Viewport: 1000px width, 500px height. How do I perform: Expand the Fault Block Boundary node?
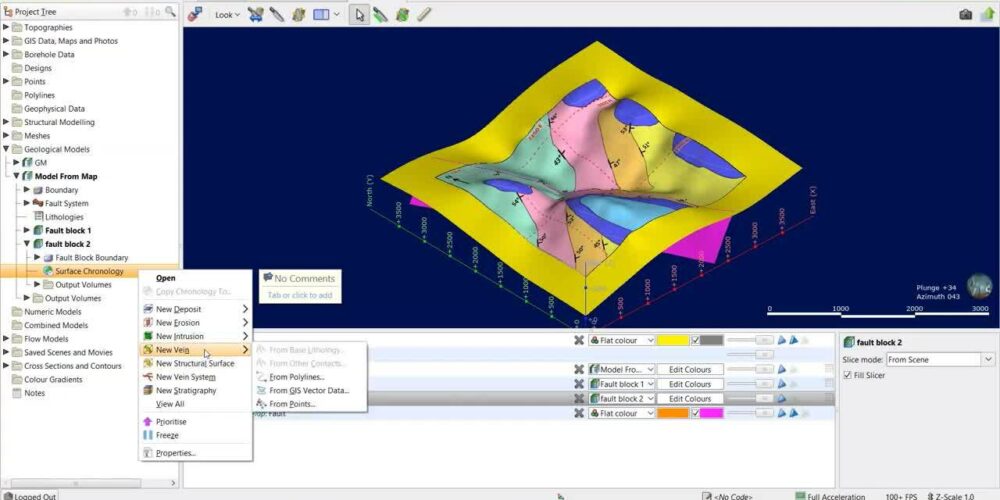pyautogui.click(x=37, y=257)
